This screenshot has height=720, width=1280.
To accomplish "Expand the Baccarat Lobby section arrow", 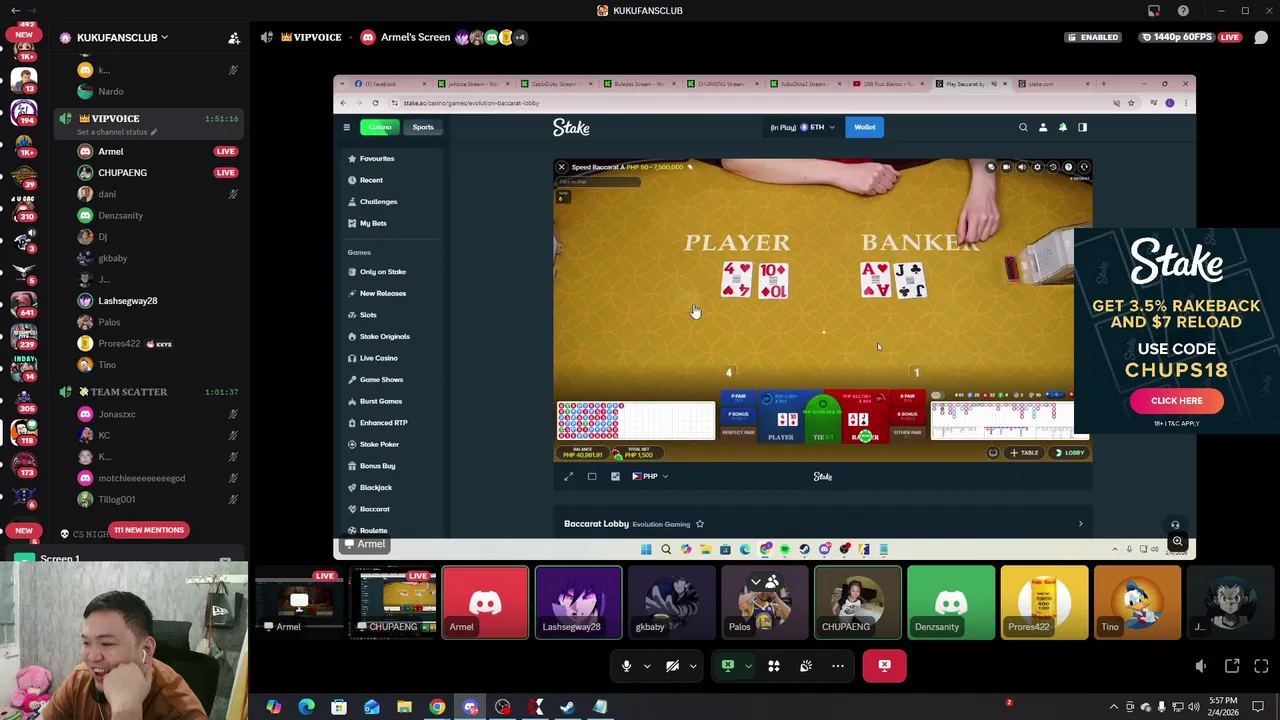I will 1080,524.
